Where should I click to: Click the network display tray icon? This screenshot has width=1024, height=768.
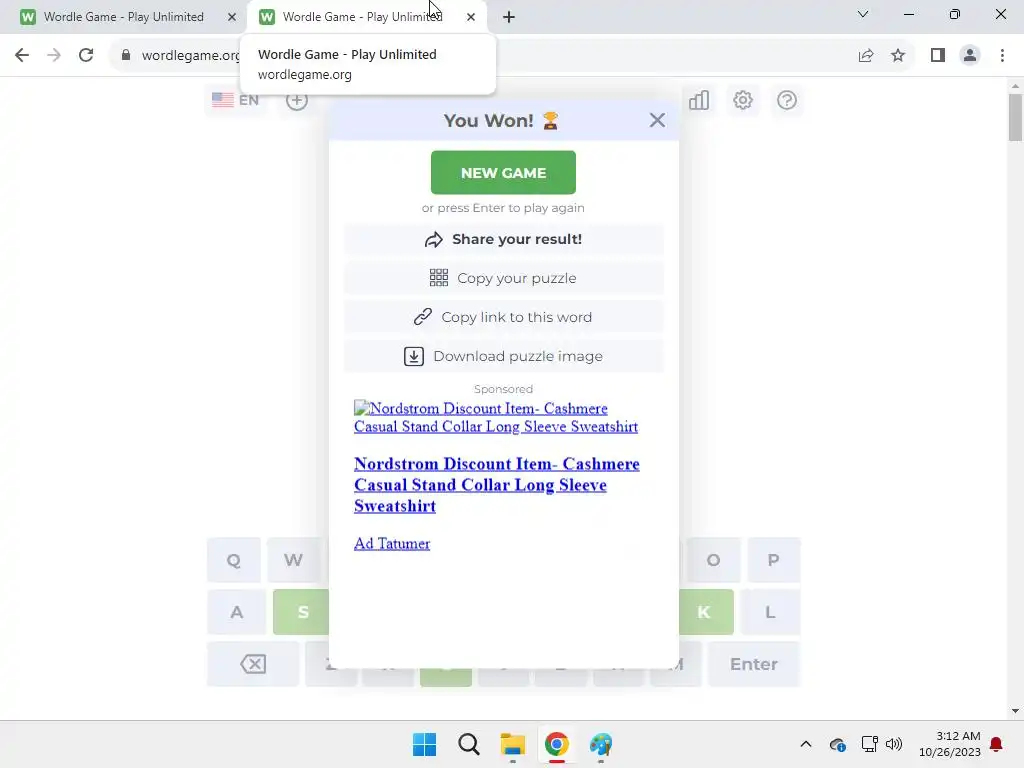pyautogui.click(x=869, y=744)
